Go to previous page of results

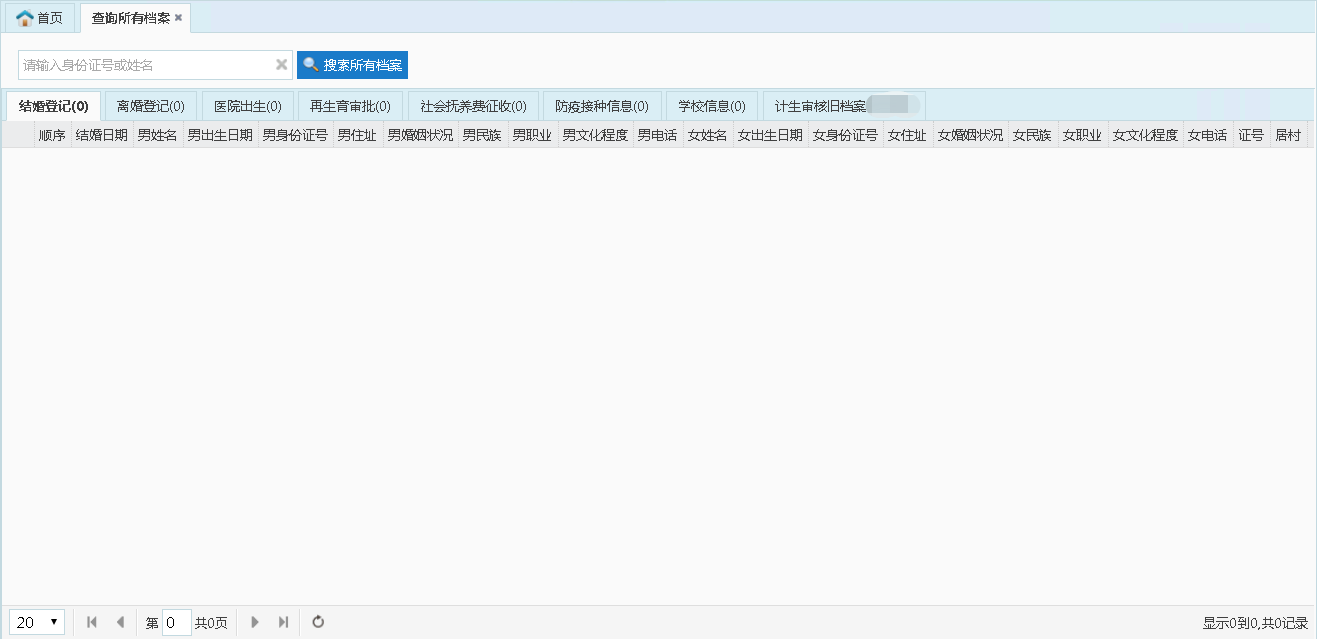tap(120, 622)
